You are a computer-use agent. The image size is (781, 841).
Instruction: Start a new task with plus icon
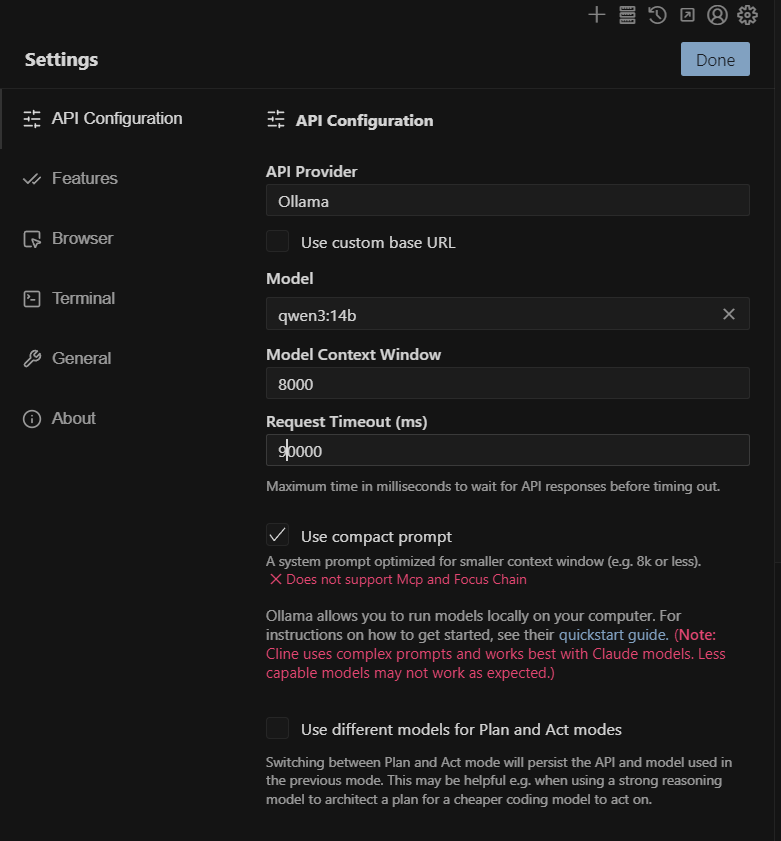[x=597, y=14]
